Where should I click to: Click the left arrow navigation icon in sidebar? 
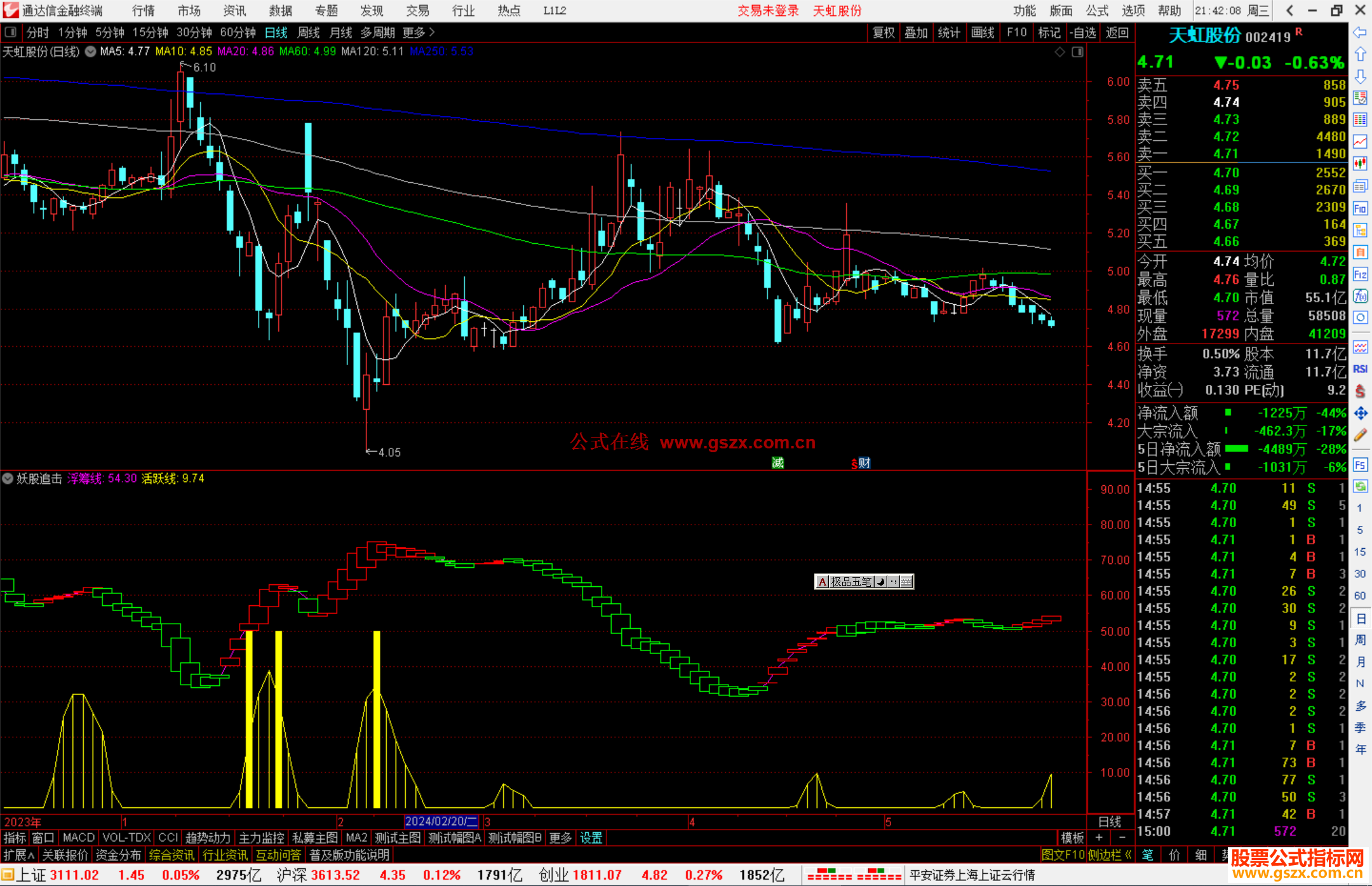click(x=1360, y=32)
